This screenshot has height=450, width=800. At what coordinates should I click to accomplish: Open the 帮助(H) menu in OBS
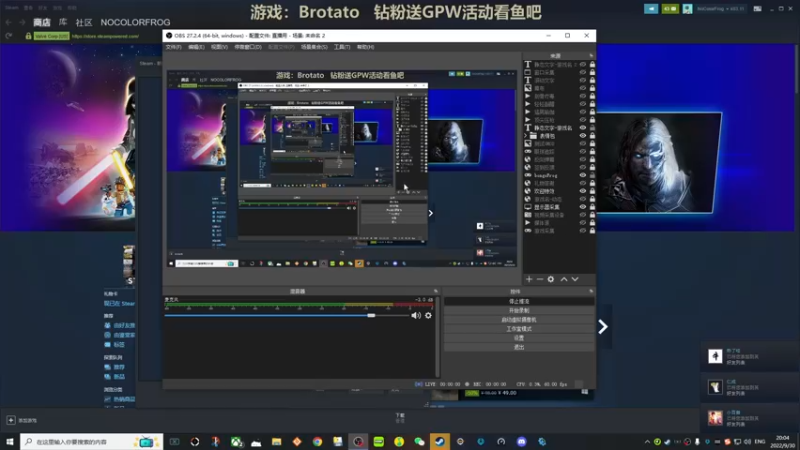click(365, 47)
